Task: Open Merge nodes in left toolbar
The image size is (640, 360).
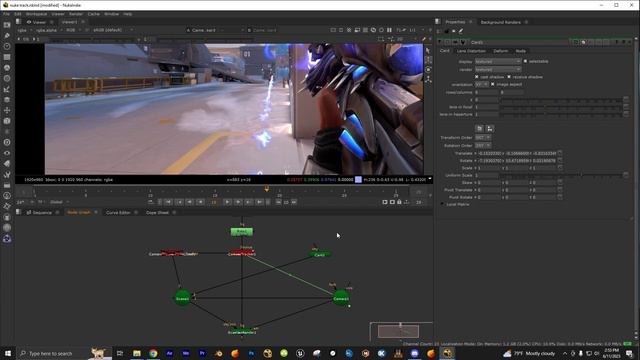Action: pyautogui.click(x=7, y=100)
